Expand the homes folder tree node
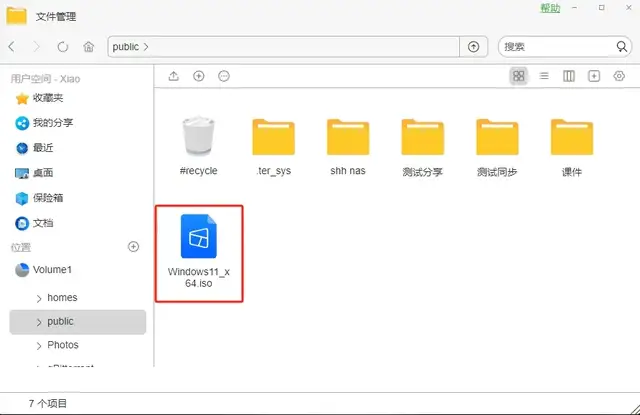Screen dimensions: 640x415 coord(39,298)
